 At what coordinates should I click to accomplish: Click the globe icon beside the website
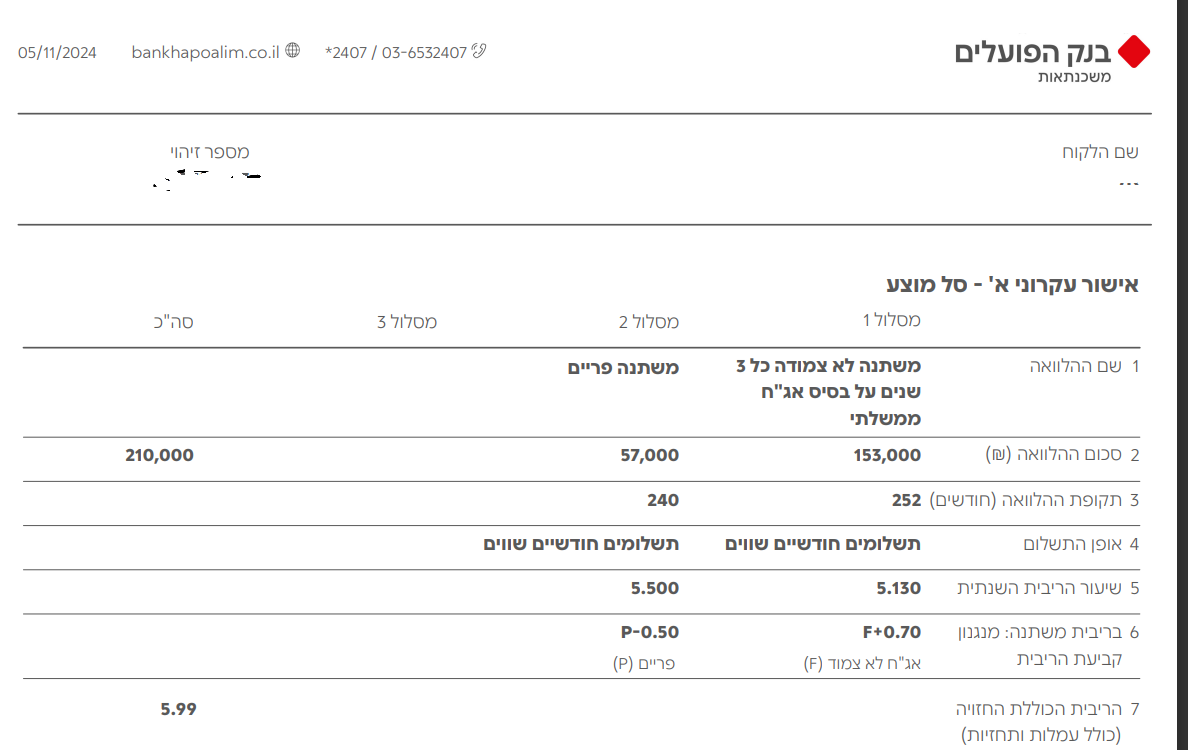click(292, 50)
